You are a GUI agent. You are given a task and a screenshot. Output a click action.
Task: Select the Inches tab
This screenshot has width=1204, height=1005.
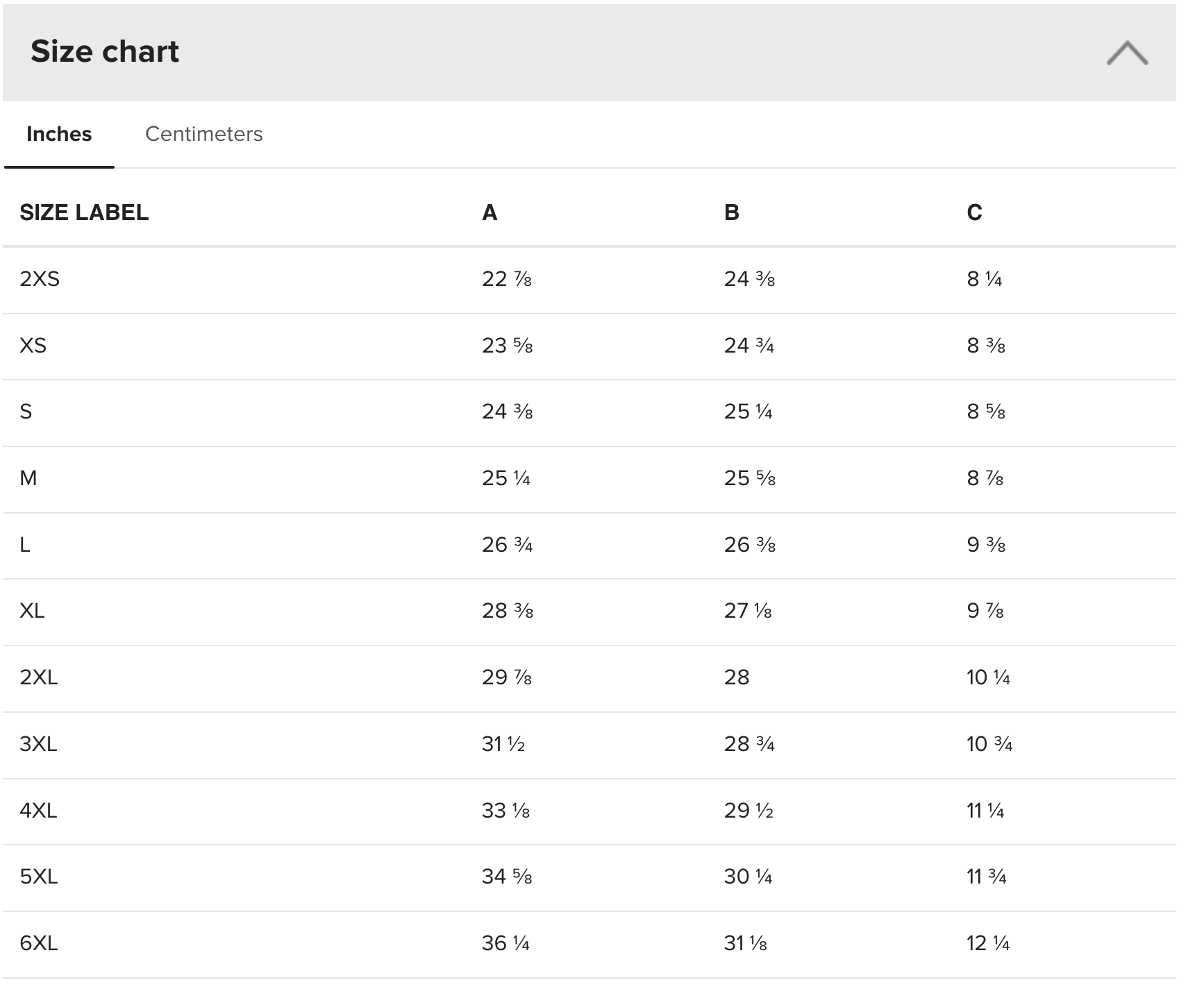pyautogui.click(x=59, y=134)
